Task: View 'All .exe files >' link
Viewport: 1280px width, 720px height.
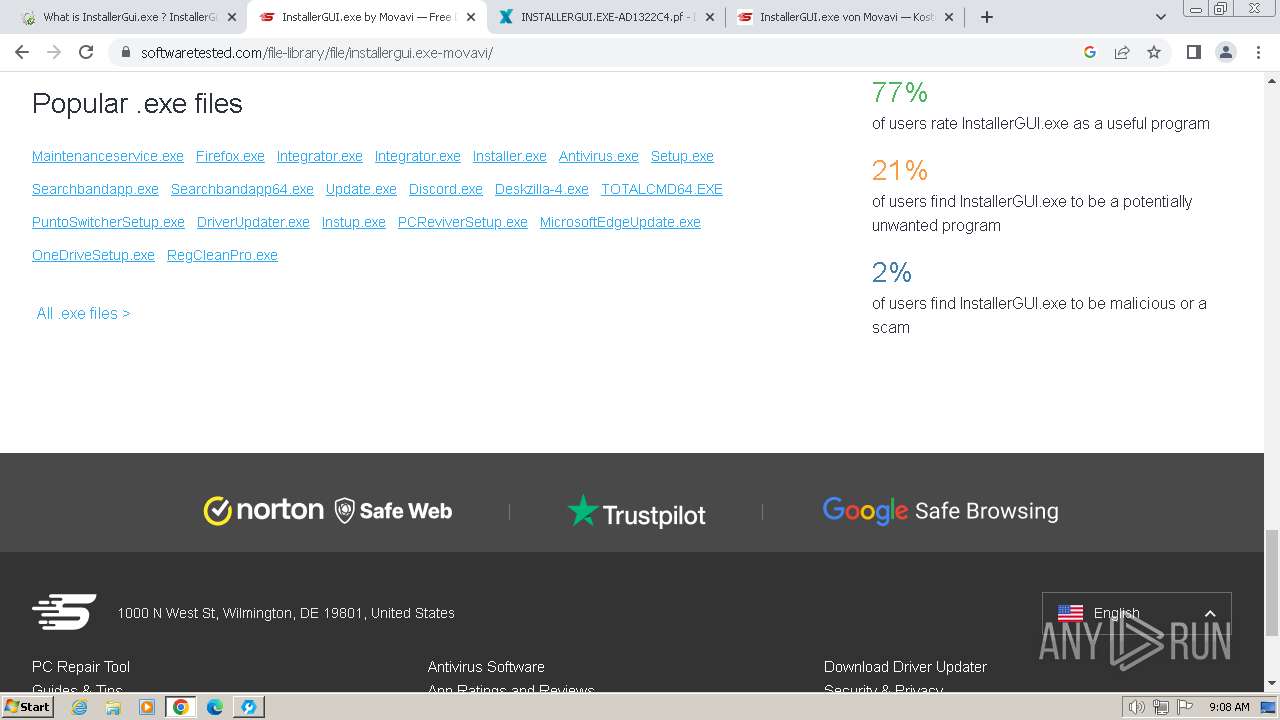Action: (x=83, y=313)
